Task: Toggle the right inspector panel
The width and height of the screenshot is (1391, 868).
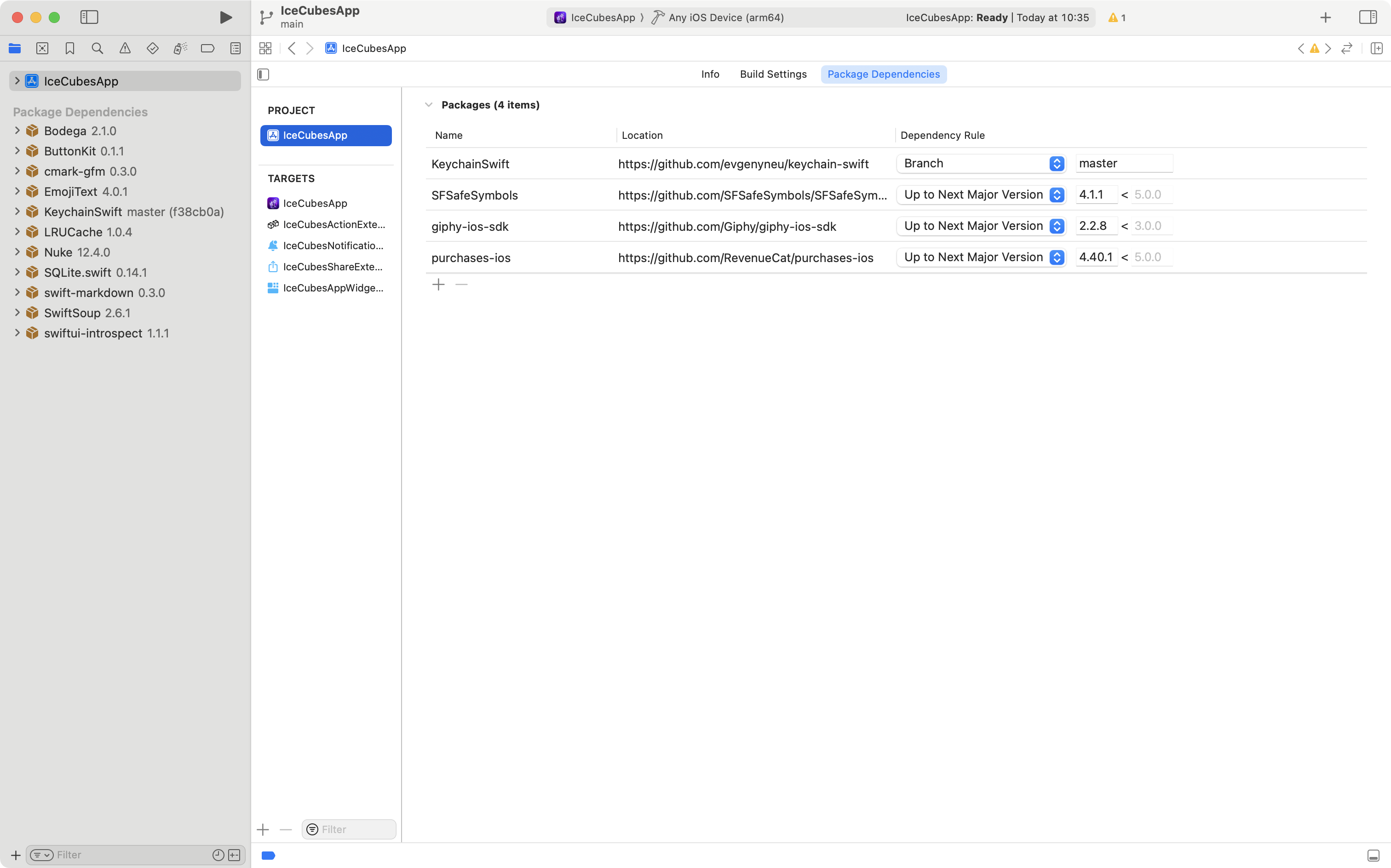Action: [1368, 17]
